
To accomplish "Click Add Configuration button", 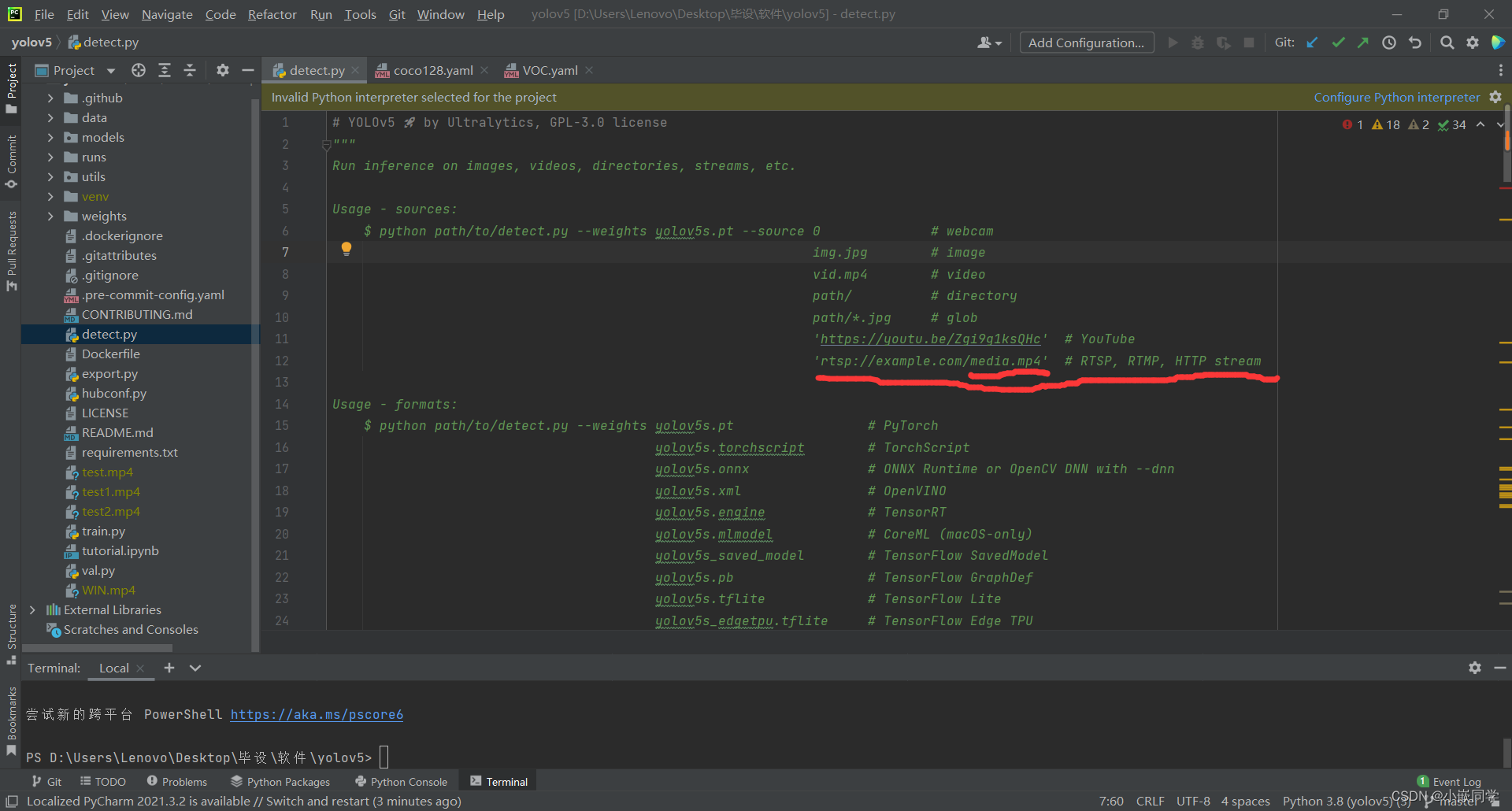I will tap(1086, 43).
